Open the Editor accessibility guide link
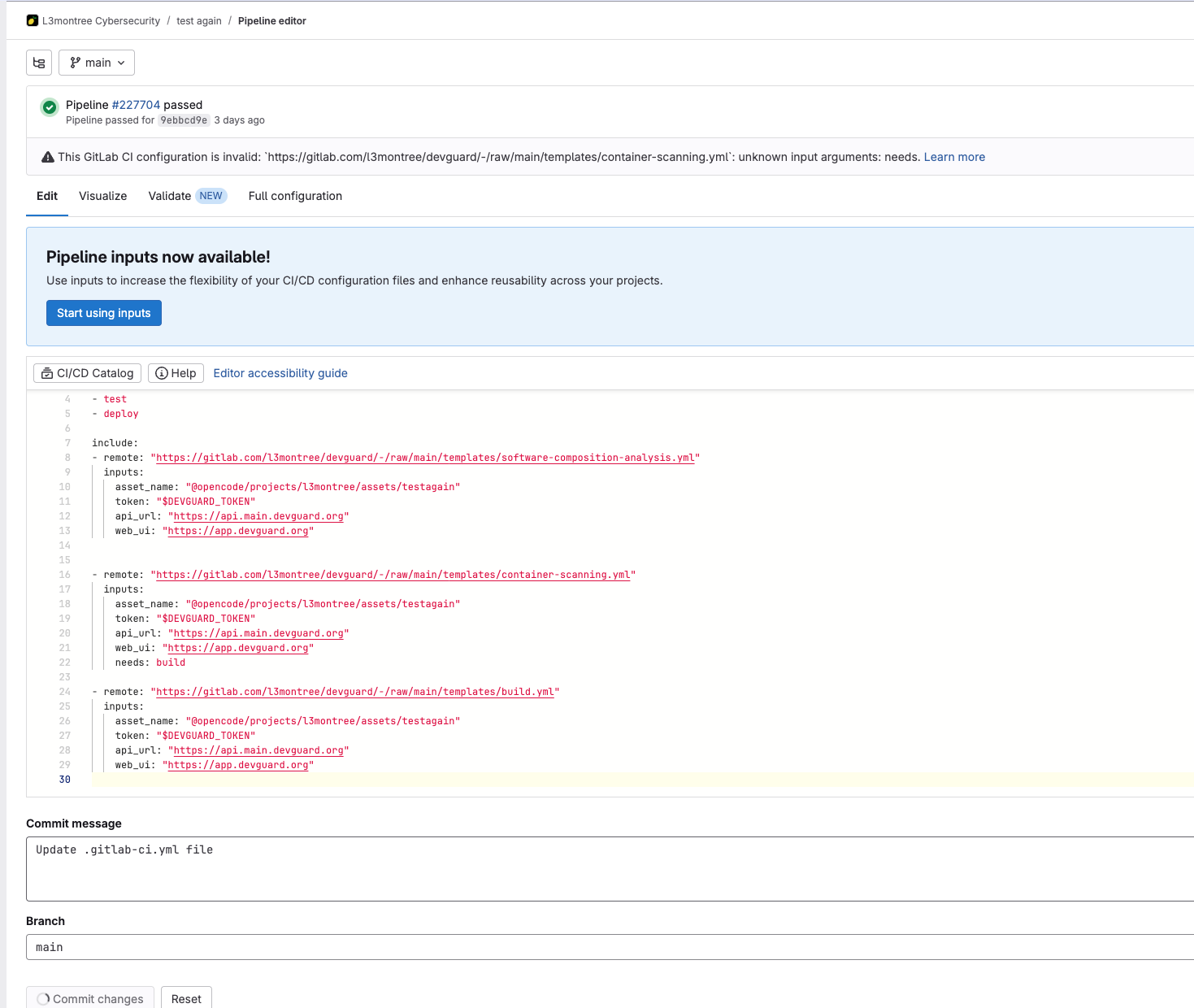The height and width of the screenshot is (1008, 1194). (280, 373)
